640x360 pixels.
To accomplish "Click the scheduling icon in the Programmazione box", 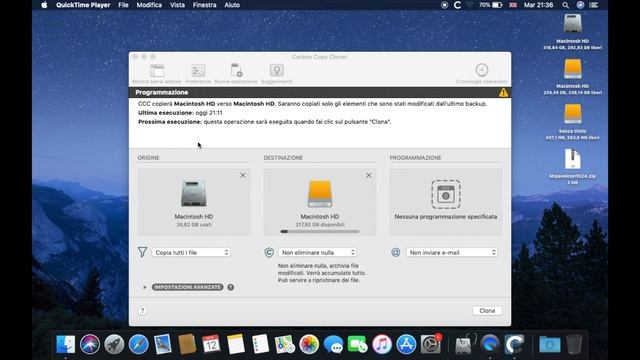I will [446, 194].
